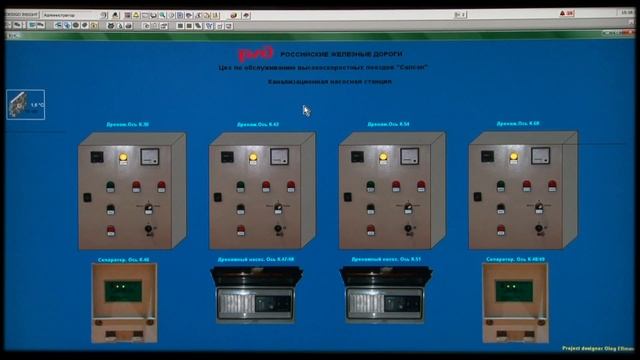Click analog meter gauge on К.42 panel
The image size is (640, 360).
pos(280,156)
